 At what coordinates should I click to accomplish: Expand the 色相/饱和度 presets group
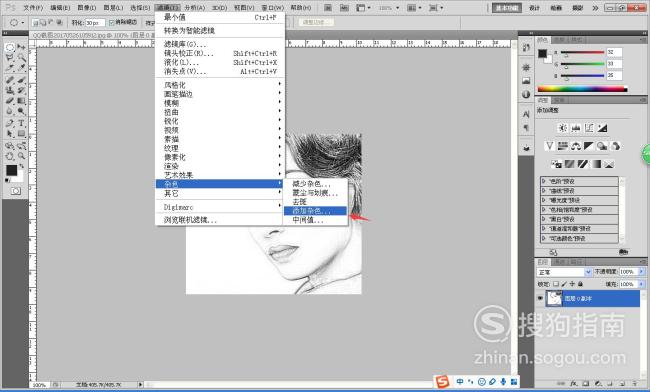(x=544, y=210)
